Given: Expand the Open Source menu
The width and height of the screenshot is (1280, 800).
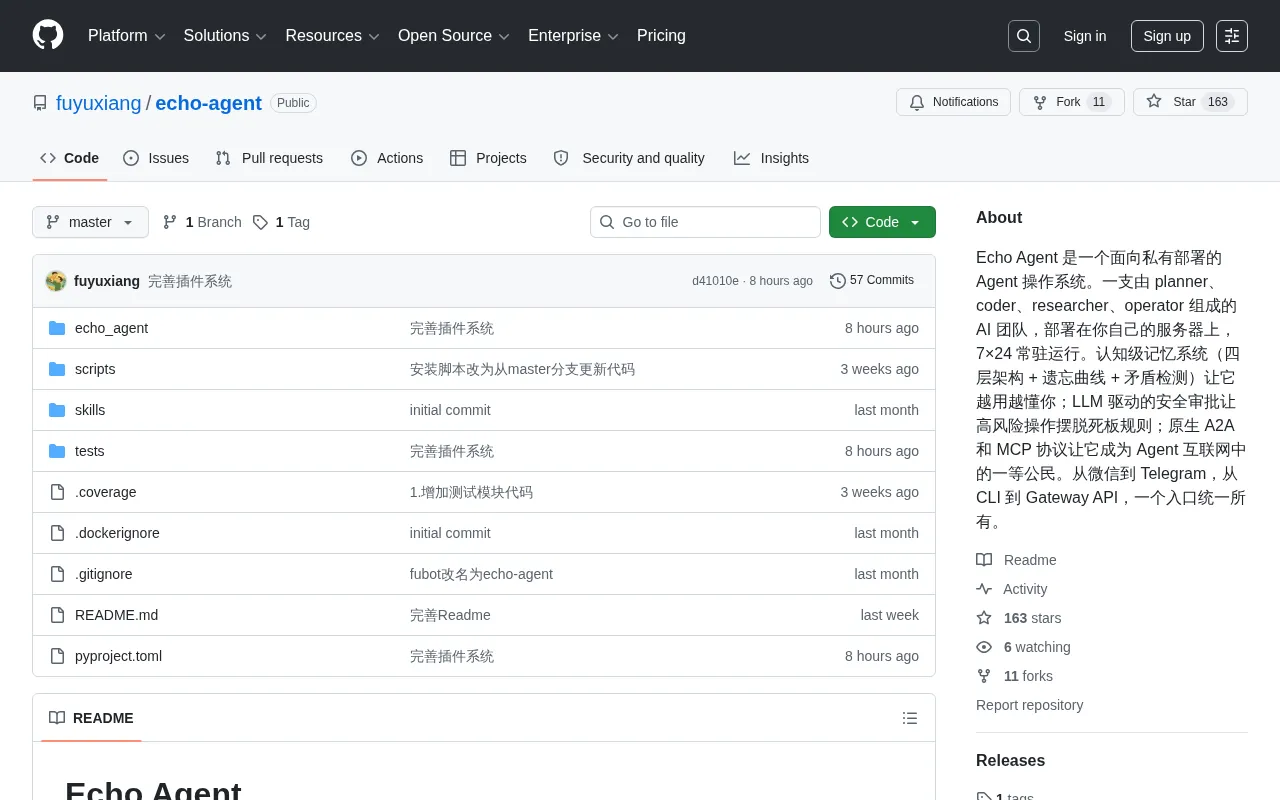Looking at the screenshot, I should (454, 36).
